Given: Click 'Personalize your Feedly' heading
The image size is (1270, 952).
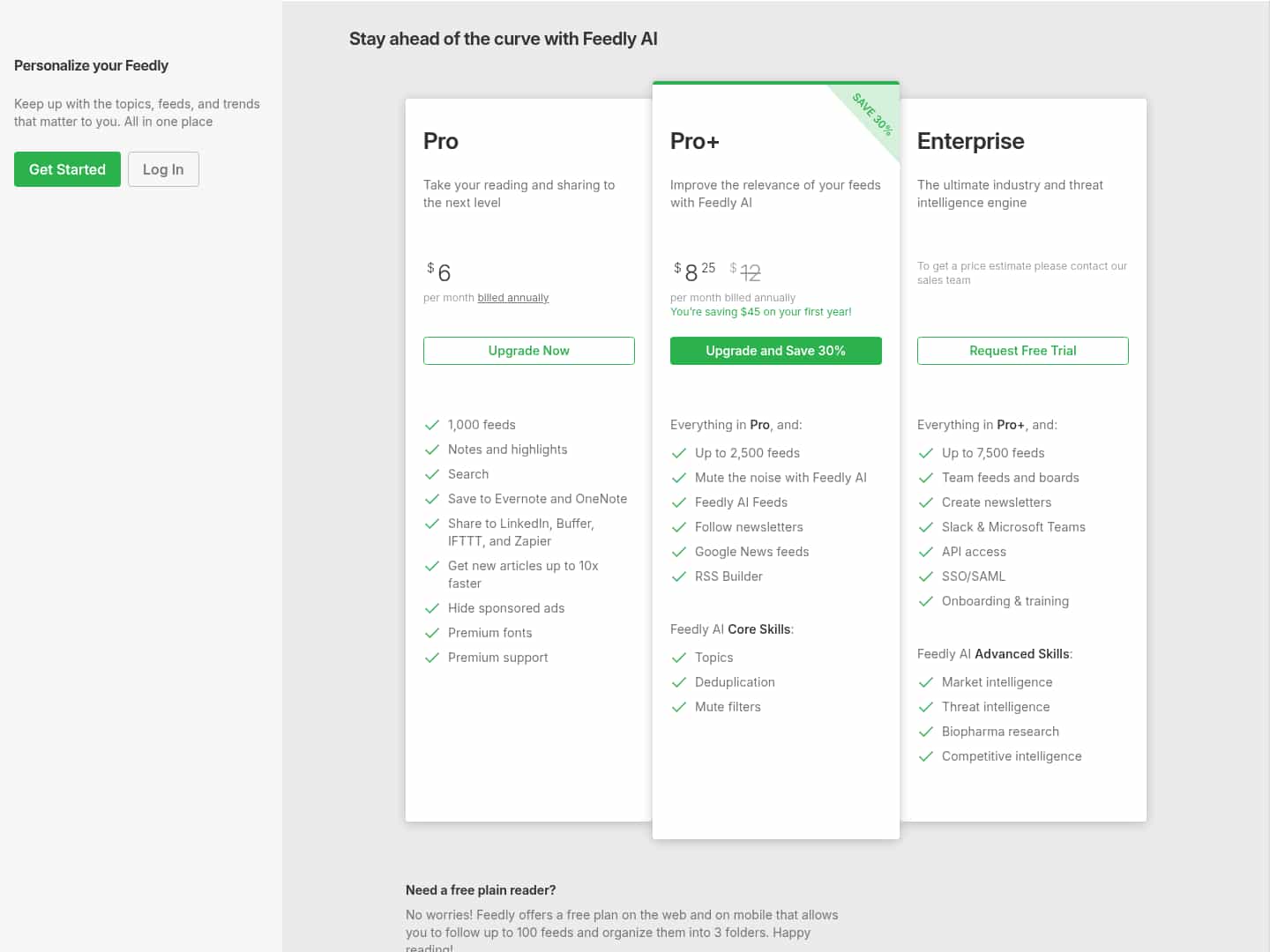Looking at the screenshot, I should (91, 65).
